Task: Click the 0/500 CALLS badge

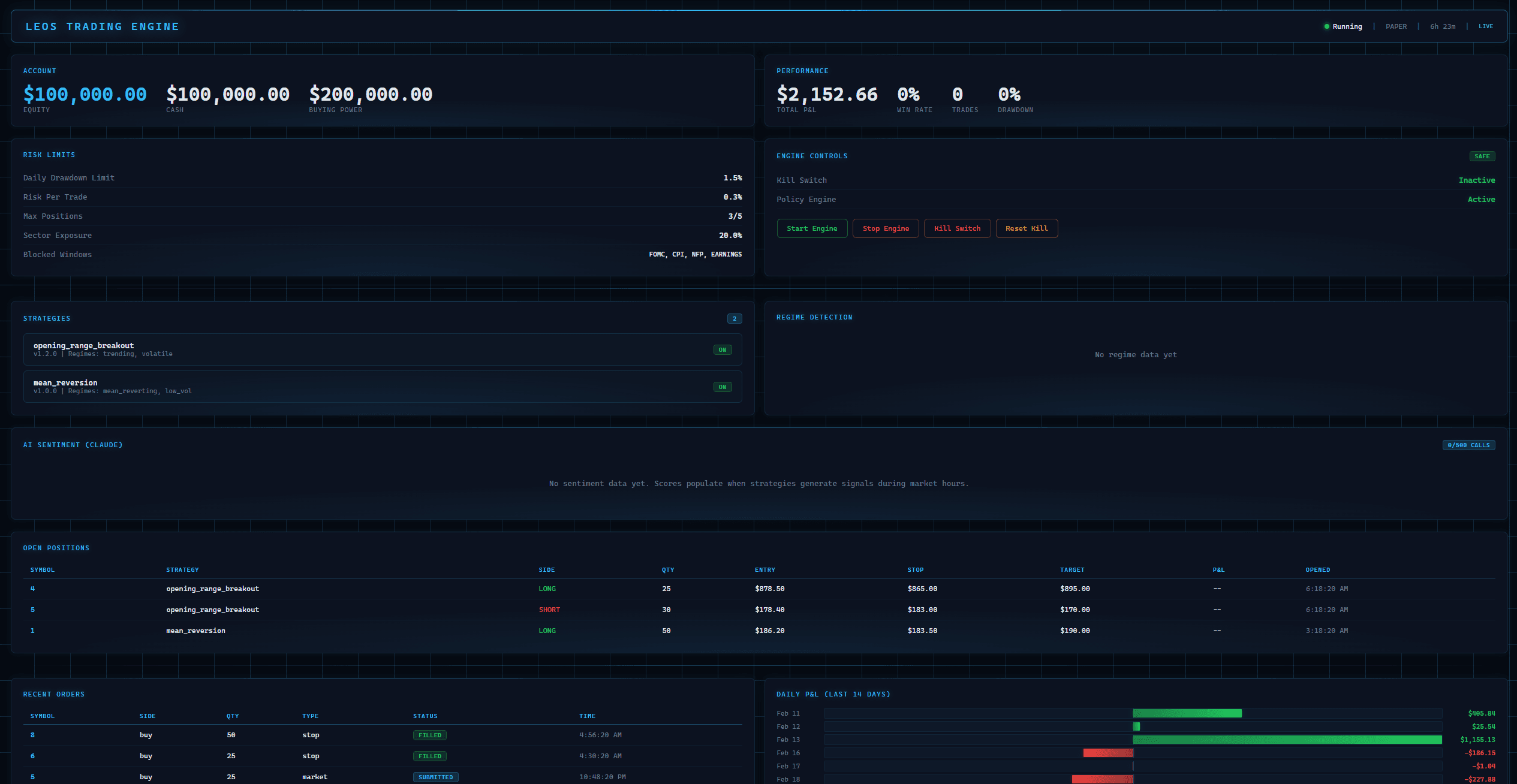Action: pos(1468,445)
